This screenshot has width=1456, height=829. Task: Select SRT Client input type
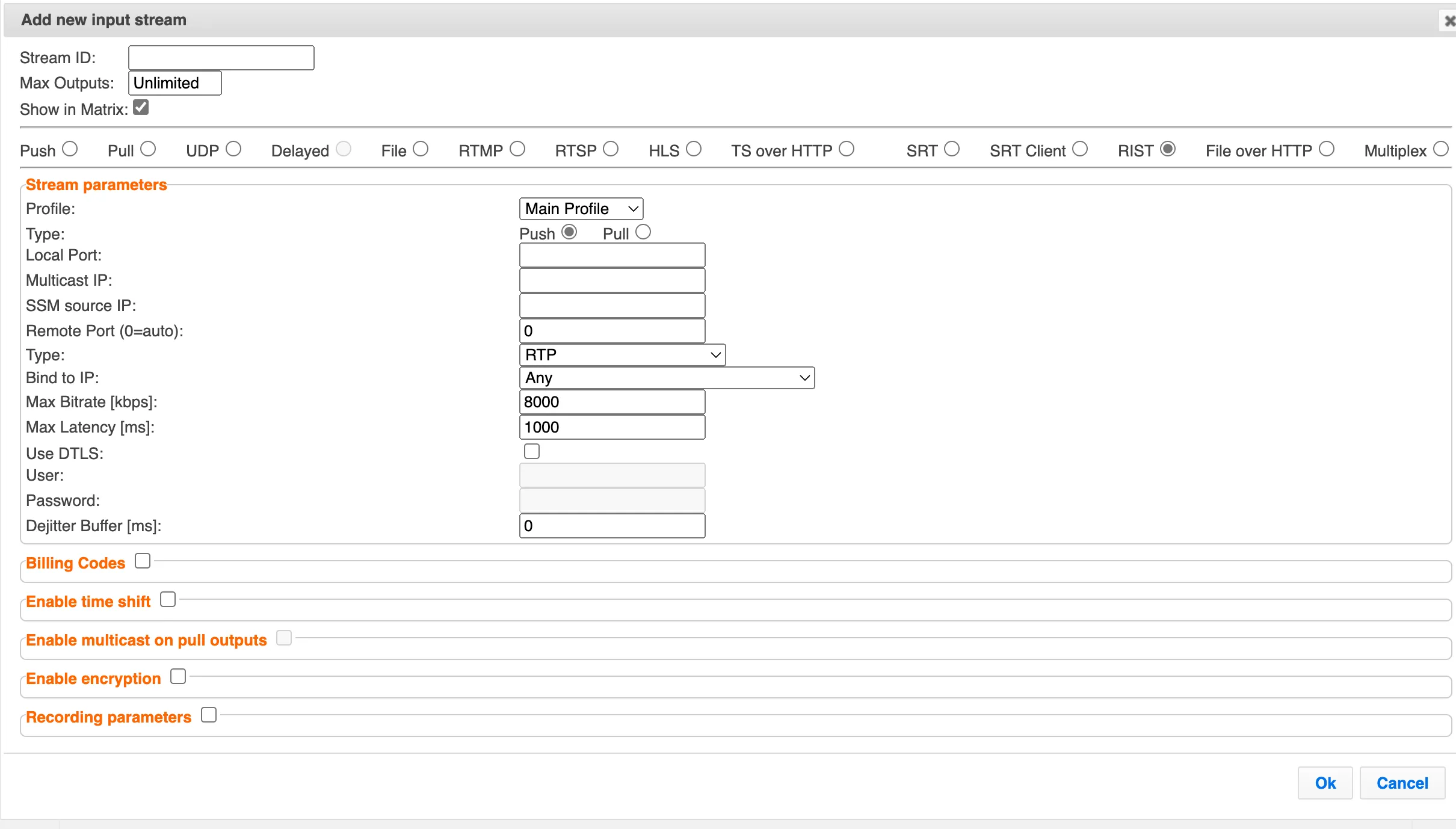point(1080,149)
